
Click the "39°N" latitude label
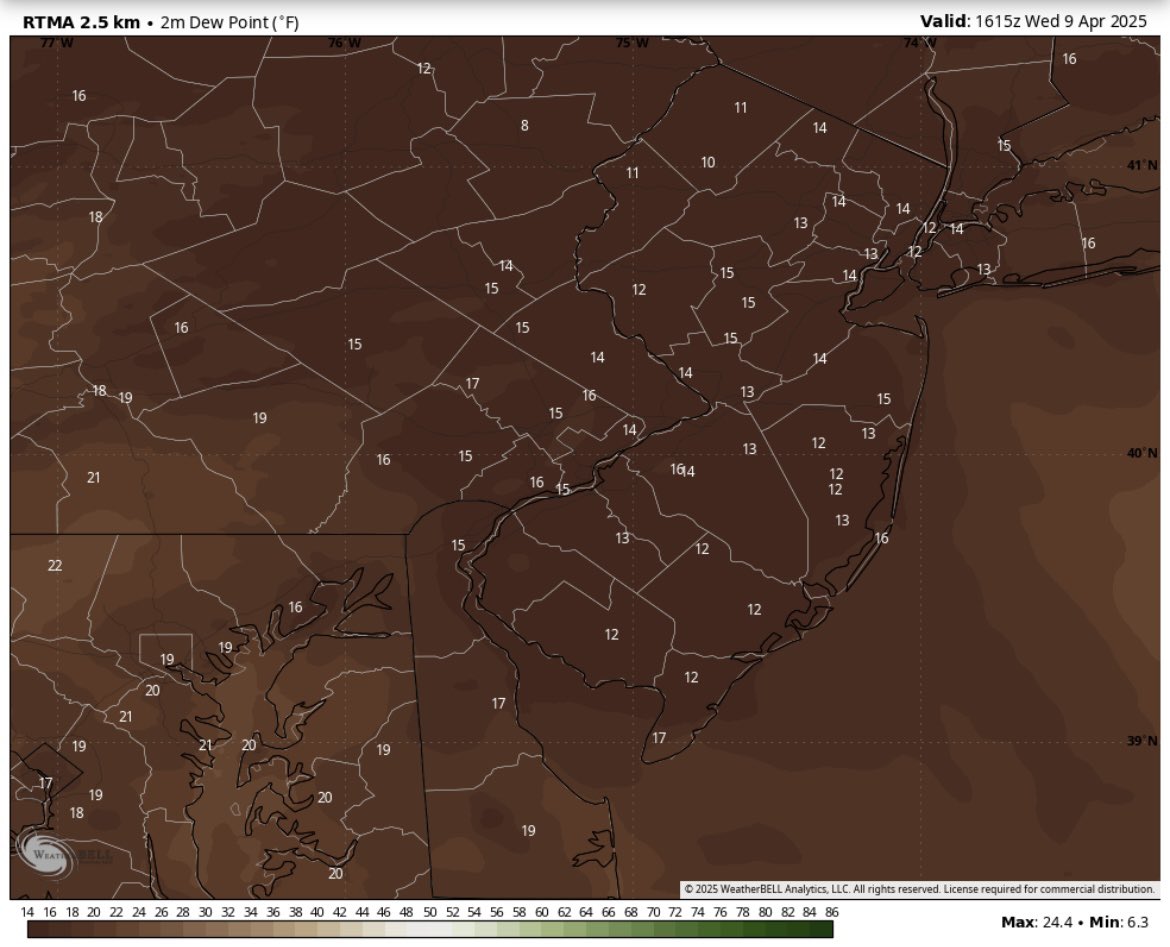(x=1142, y=741)
